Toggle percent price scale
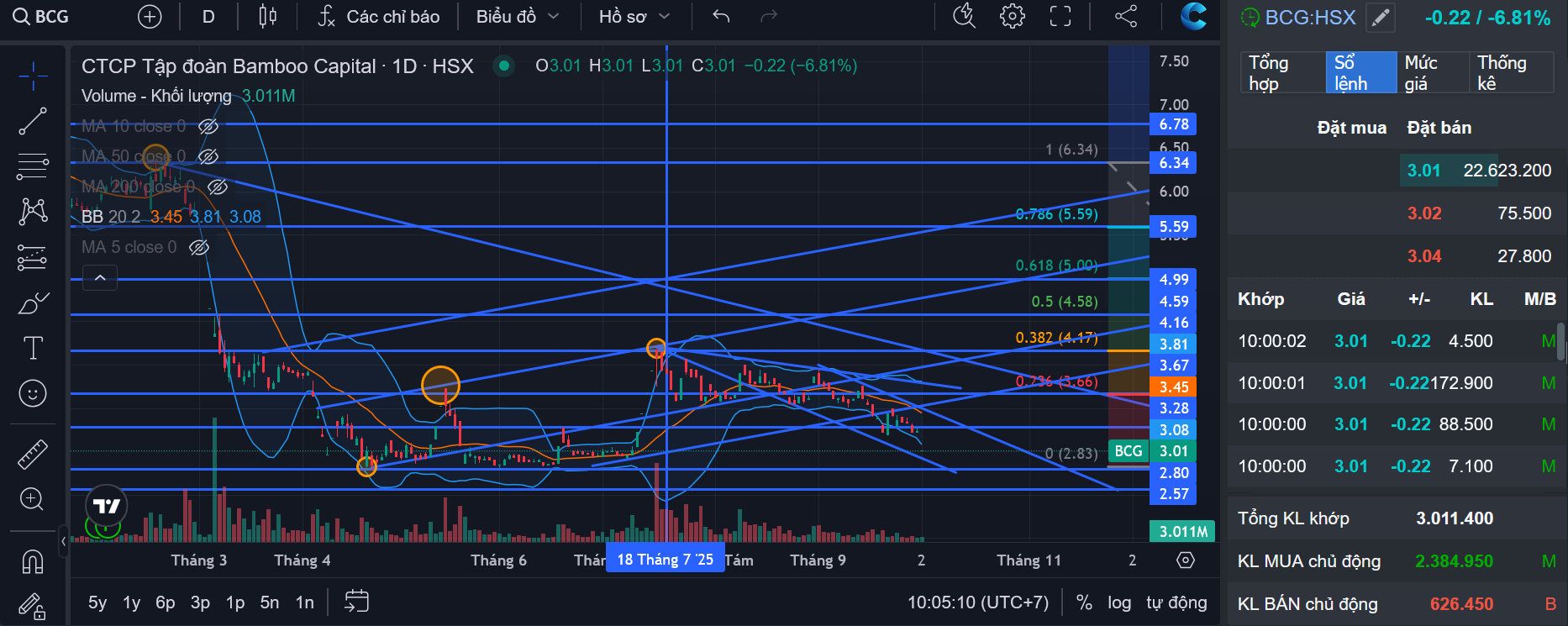The image size is (1568, 626). pos(1084,602)
